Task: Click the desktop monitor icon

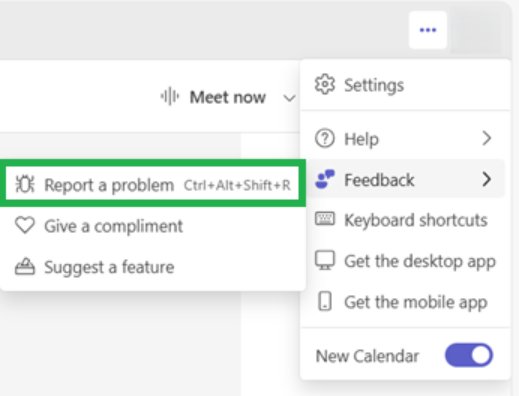Action: pyautogui.click(x=325, y=260)
